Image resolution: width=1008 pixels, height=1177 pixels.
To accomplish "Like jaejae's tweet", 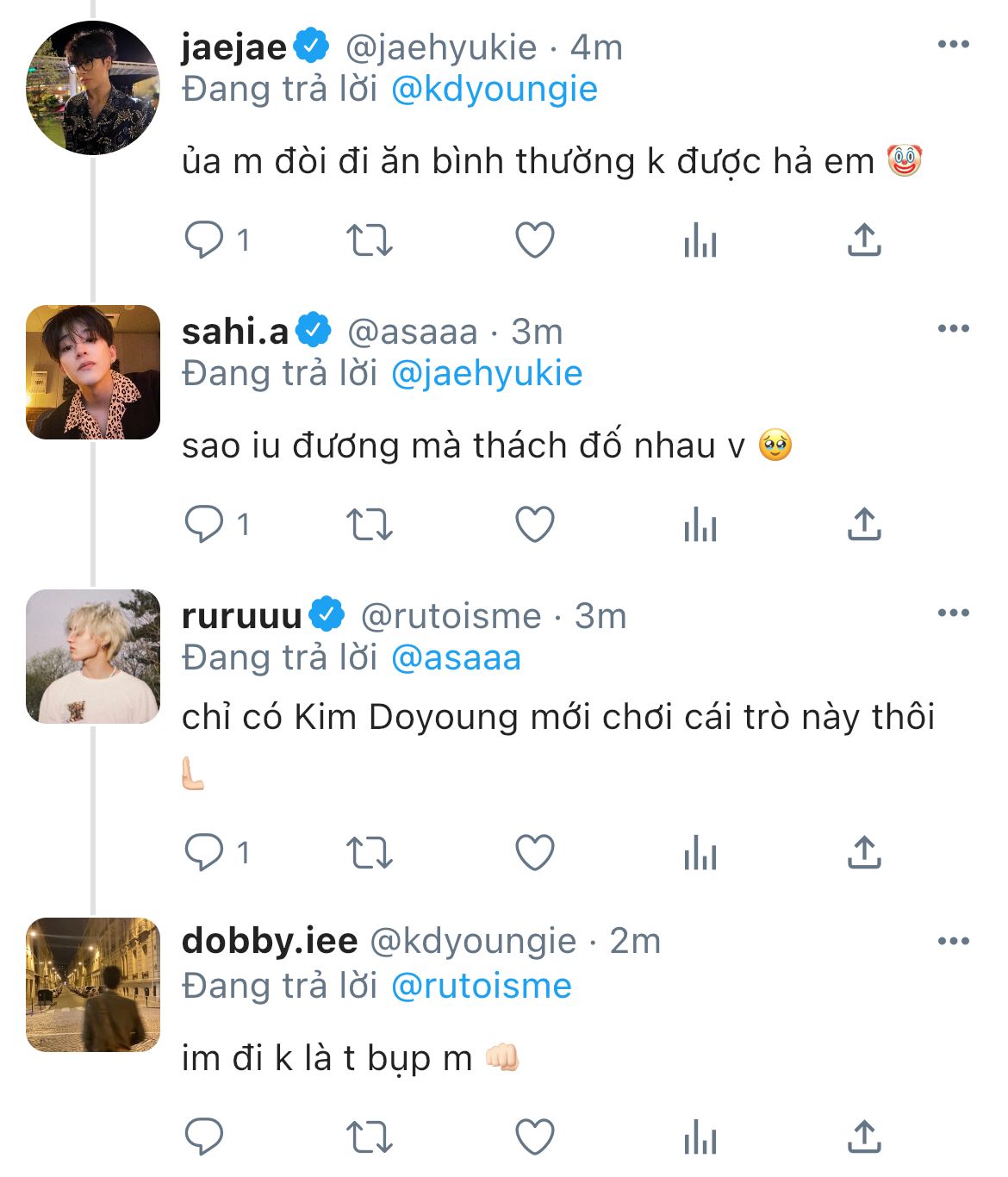I will click(x=534, y=240).
